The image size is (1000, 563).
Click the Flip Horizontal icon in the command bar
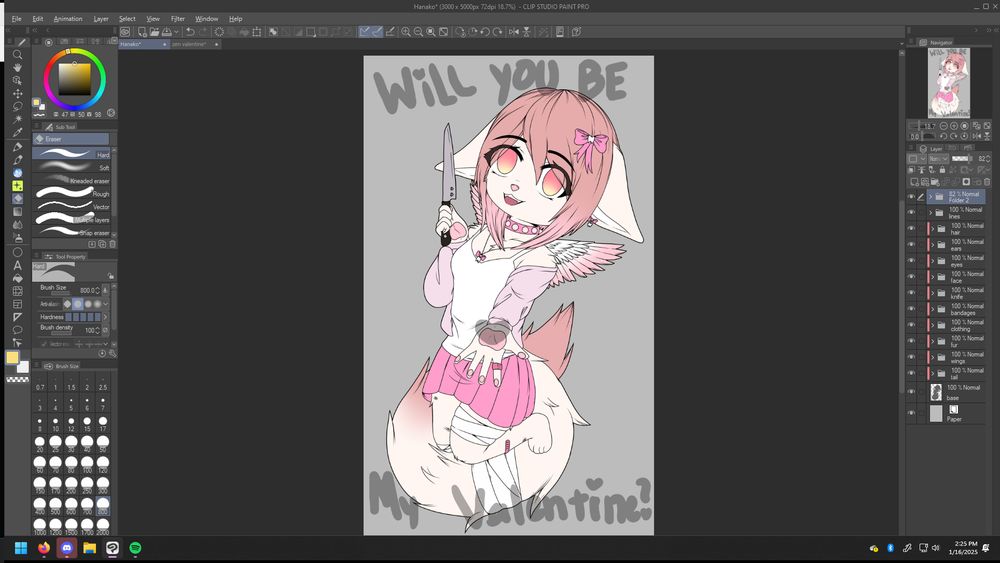pyautogui.click(x=513, y=32)
